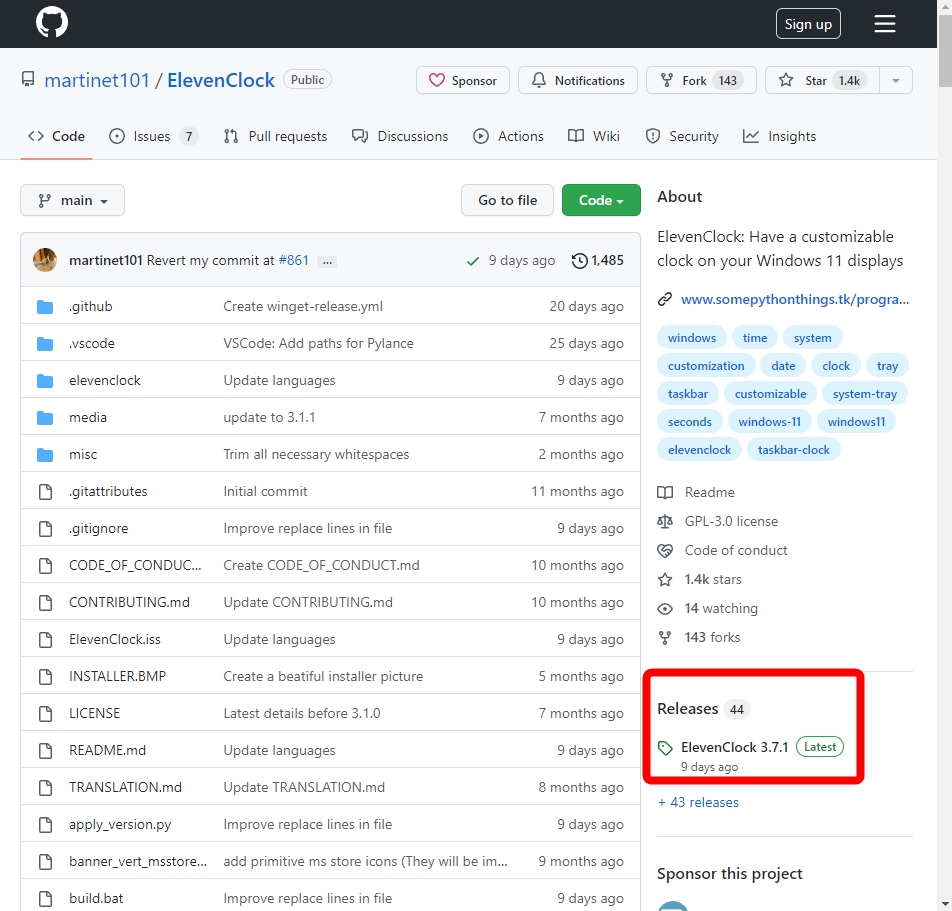
Task: View commit check status checkmark
Action: click(x=473, y=261)
